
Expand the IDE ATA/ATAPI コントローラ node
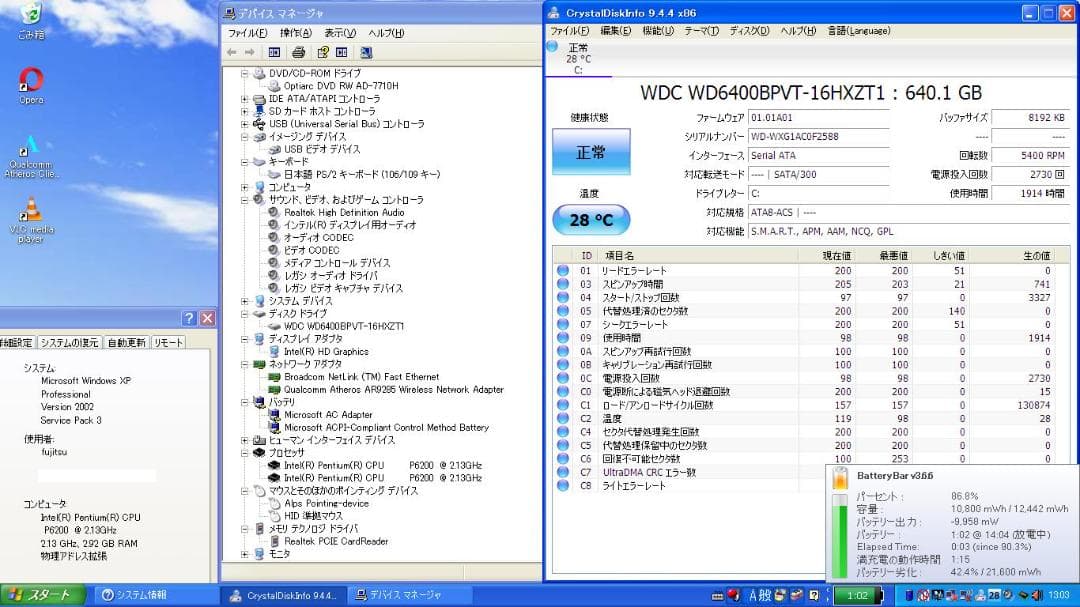(x=245, y=99)
